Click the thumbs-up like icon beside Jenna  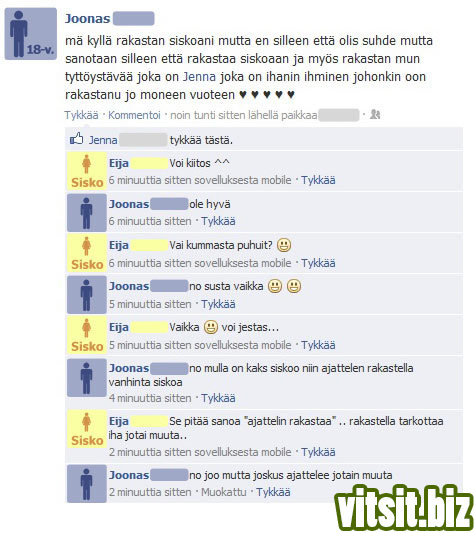point(77,138)
